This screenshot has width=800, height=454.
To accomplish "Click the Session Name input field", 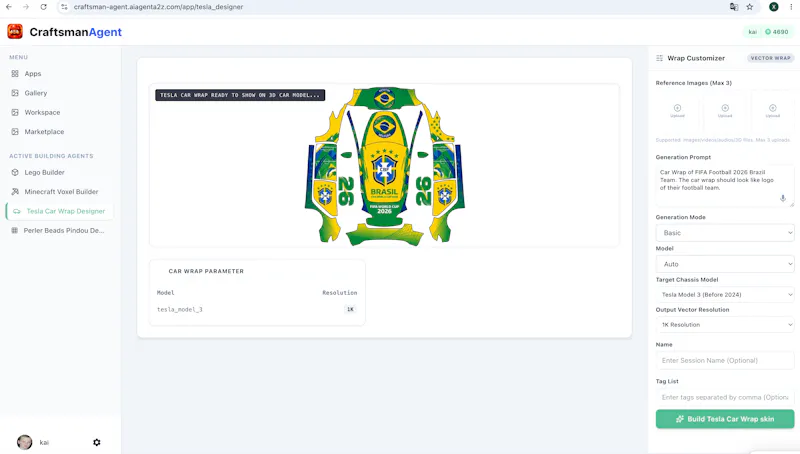I will click(x=725, y=361).
